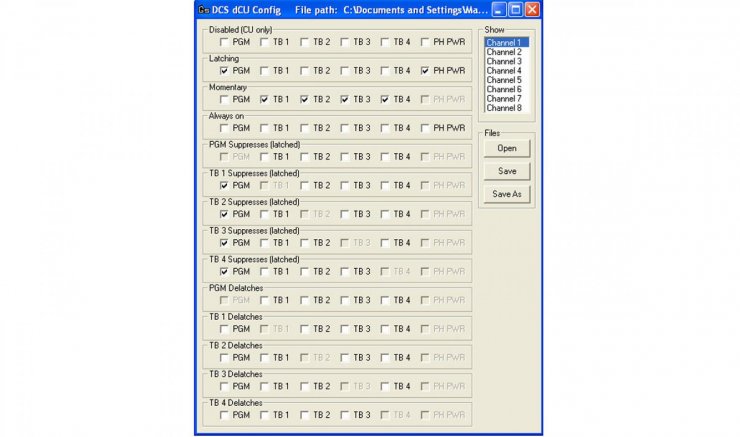The height and width of the screenshot is (437, 740).
Task: Check PGM in Disabled (CU only) group
Action: 224,42
